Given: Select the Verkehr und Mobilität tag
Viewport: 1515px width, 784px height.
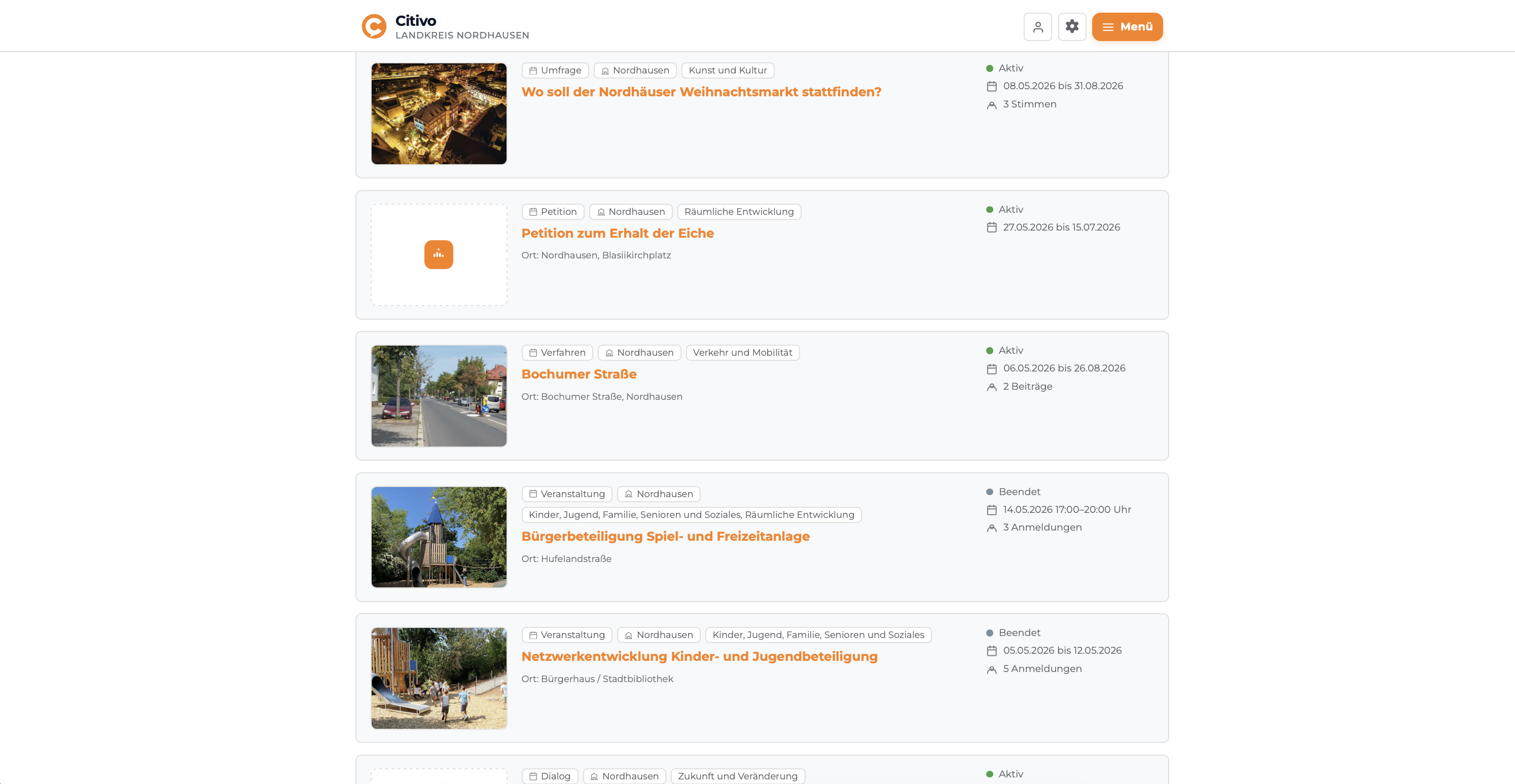Looking at the screenshot, I should coord(742,353).
